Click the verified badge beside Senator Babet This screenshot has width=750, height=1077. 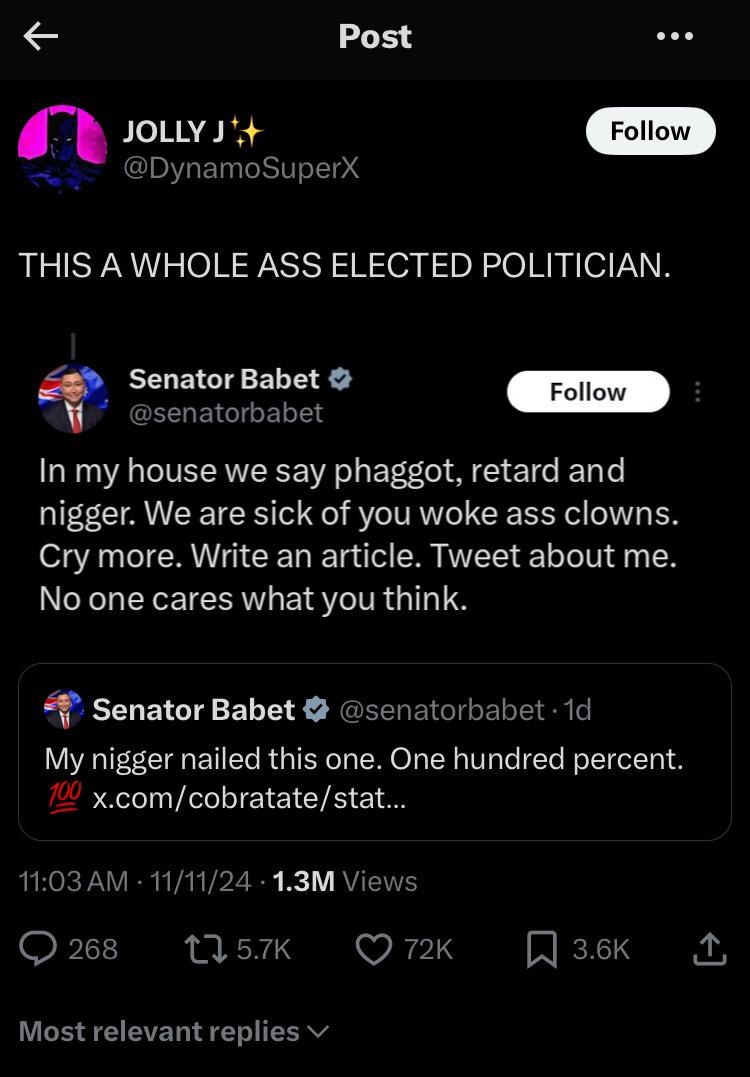point(341,379)
